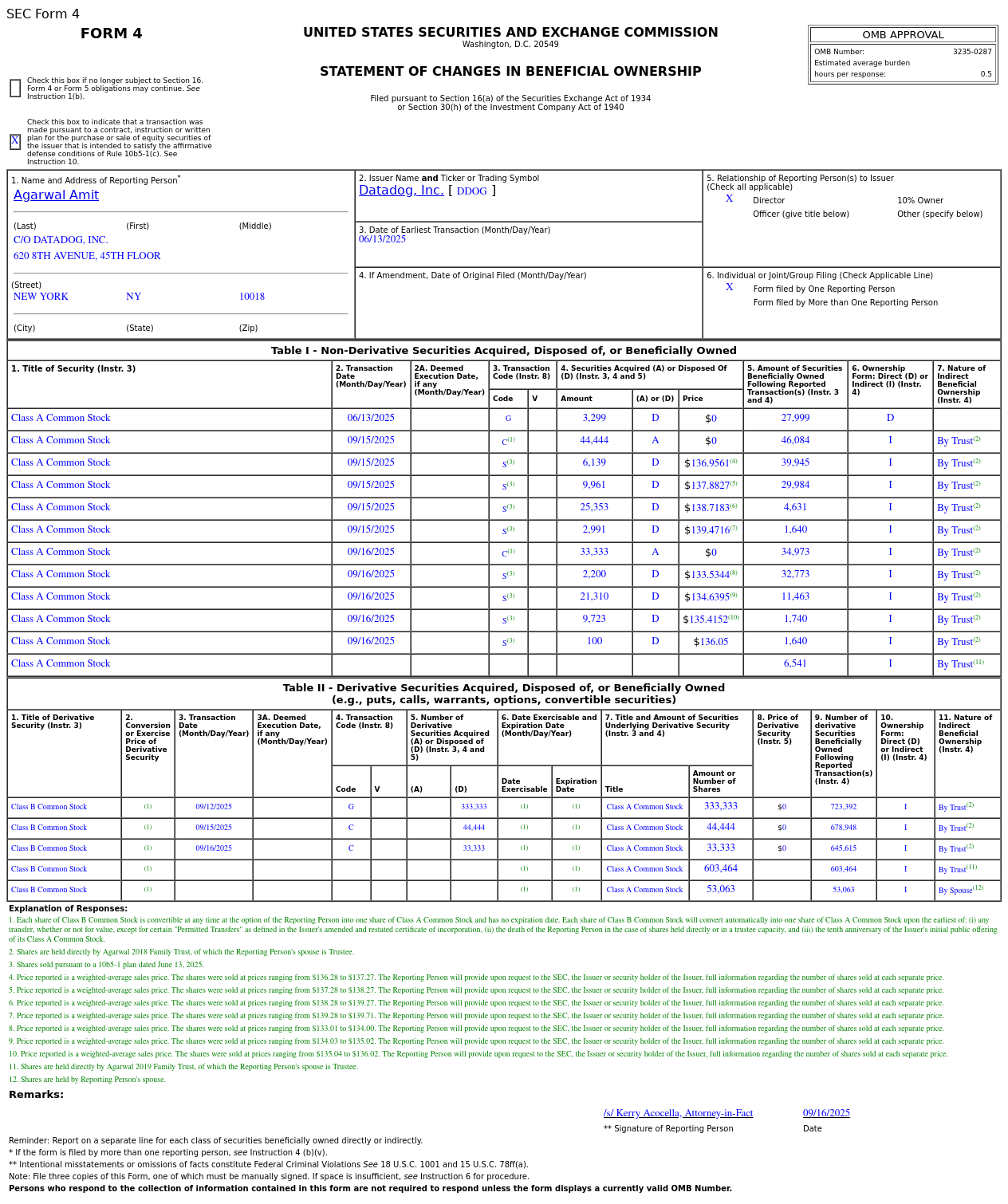Click the 09/12/2025 transaction date in Table II
The height and width of the screenshot is (1204, 1008).
(214, 807)
